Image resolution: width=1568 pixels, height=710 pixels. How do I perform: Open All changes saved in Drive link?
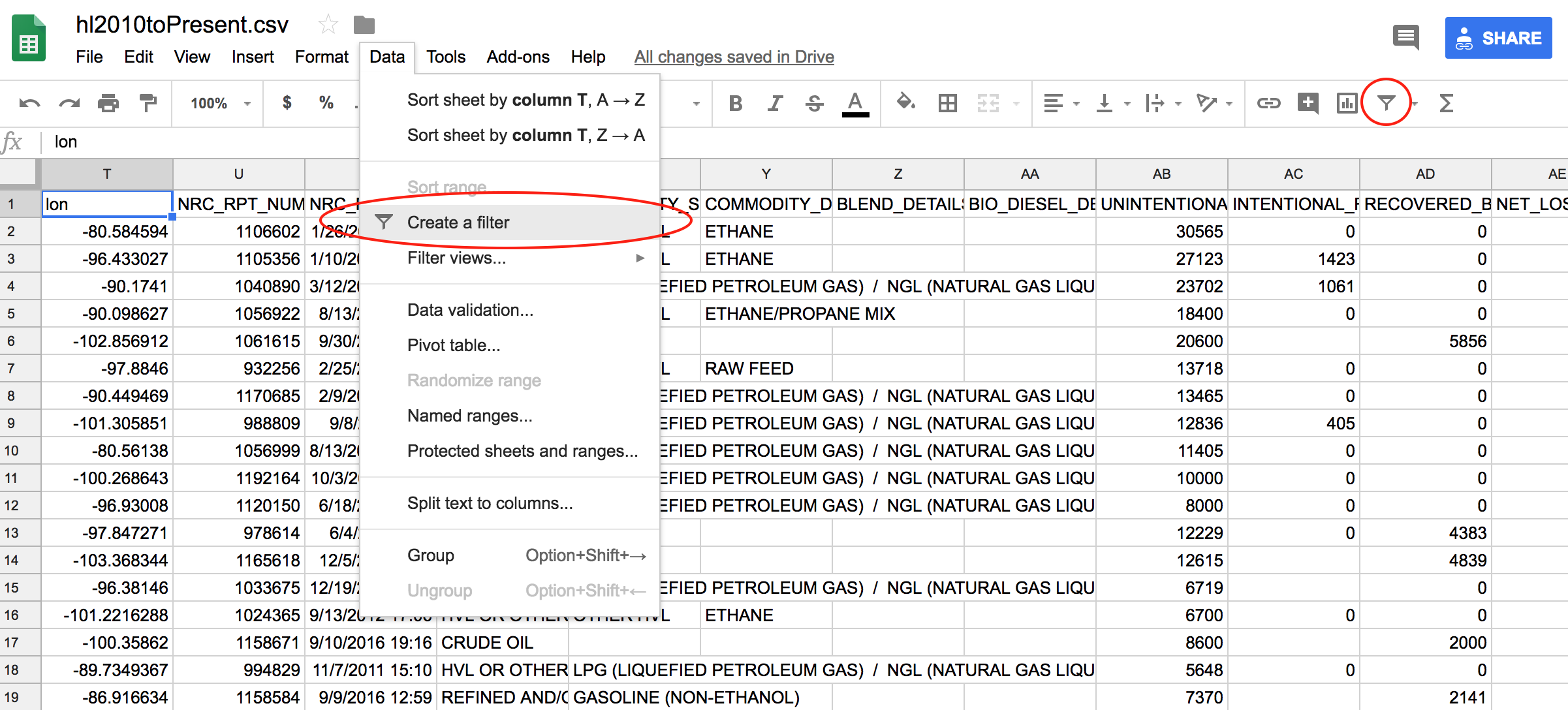pos(734,57)
